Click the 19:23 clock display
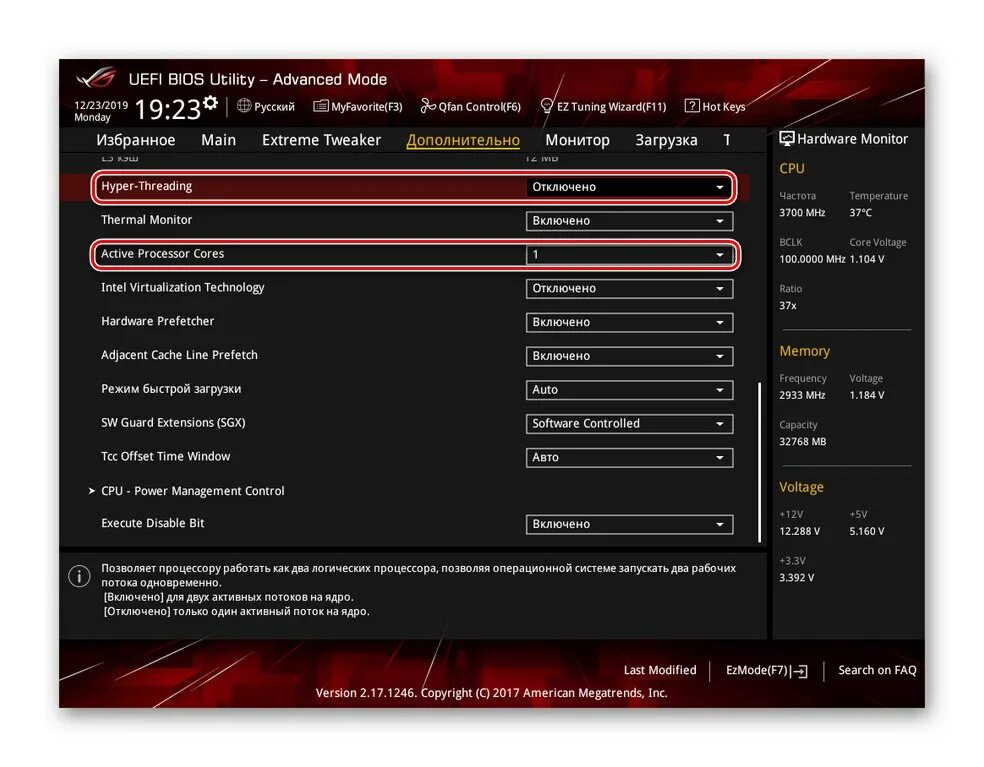This screenshot has width=984, height=767. tap(168, 109)
